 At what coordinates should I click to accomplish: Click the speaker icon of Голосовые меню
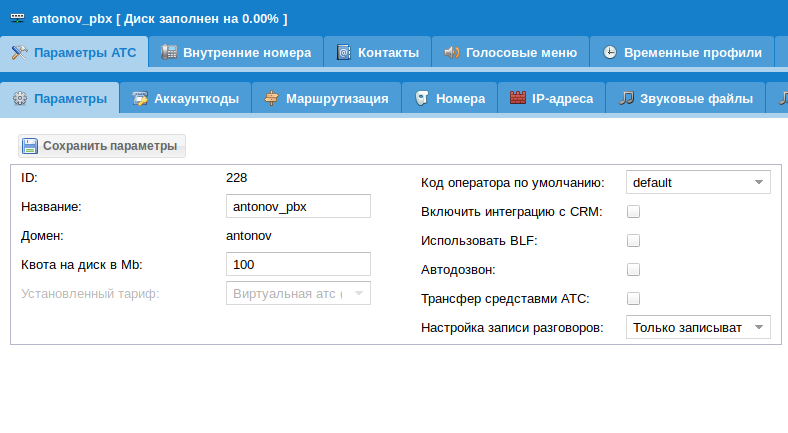tap(452, 52)
